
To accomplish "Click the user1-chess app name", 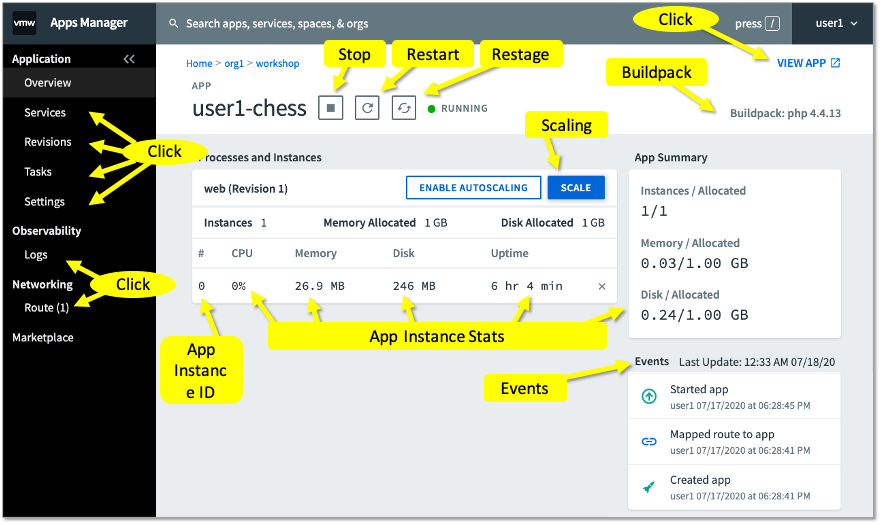I will pos(249,108).
